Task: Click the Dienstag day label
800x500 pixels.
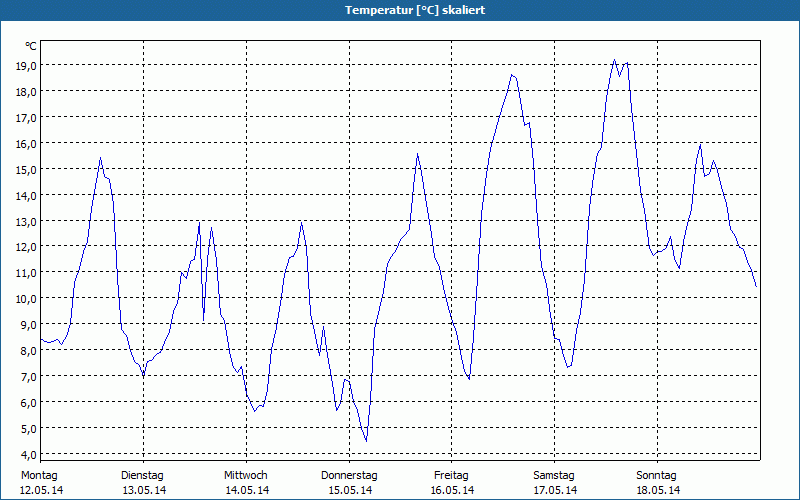Action: [x=142, y=476]
